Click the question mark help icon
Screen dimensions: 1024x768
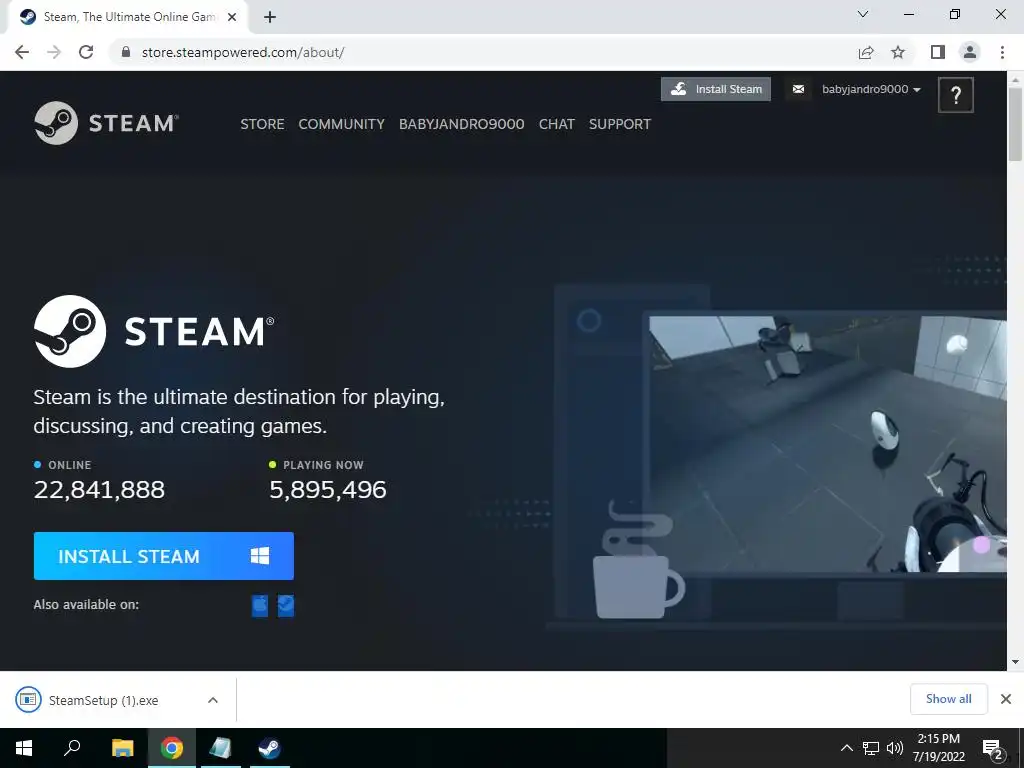click(x=955, y=95)
